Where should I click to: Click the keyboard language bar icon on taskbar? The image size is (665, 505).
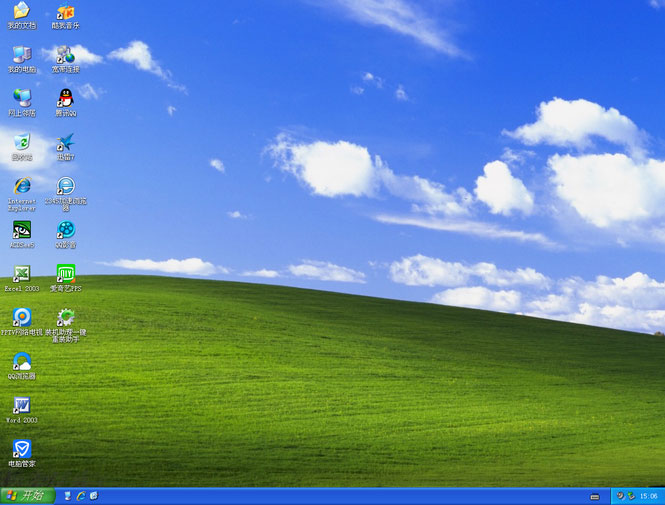(x=595, y=497)
